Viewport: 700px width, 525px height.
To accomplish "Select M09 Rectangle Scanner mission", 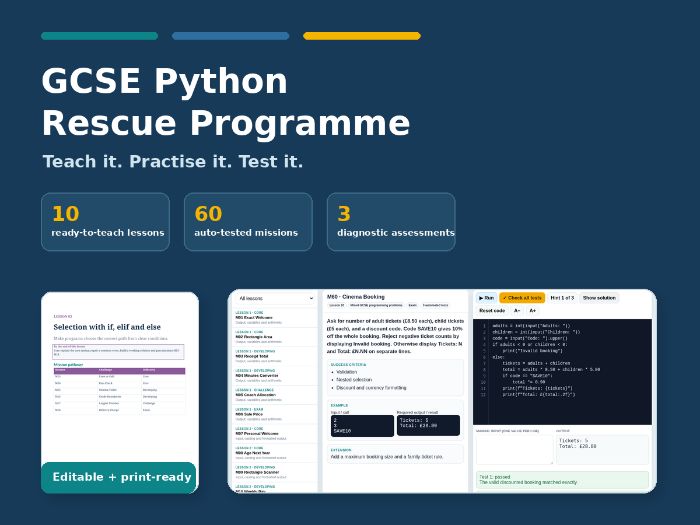I will coord(275,472).
